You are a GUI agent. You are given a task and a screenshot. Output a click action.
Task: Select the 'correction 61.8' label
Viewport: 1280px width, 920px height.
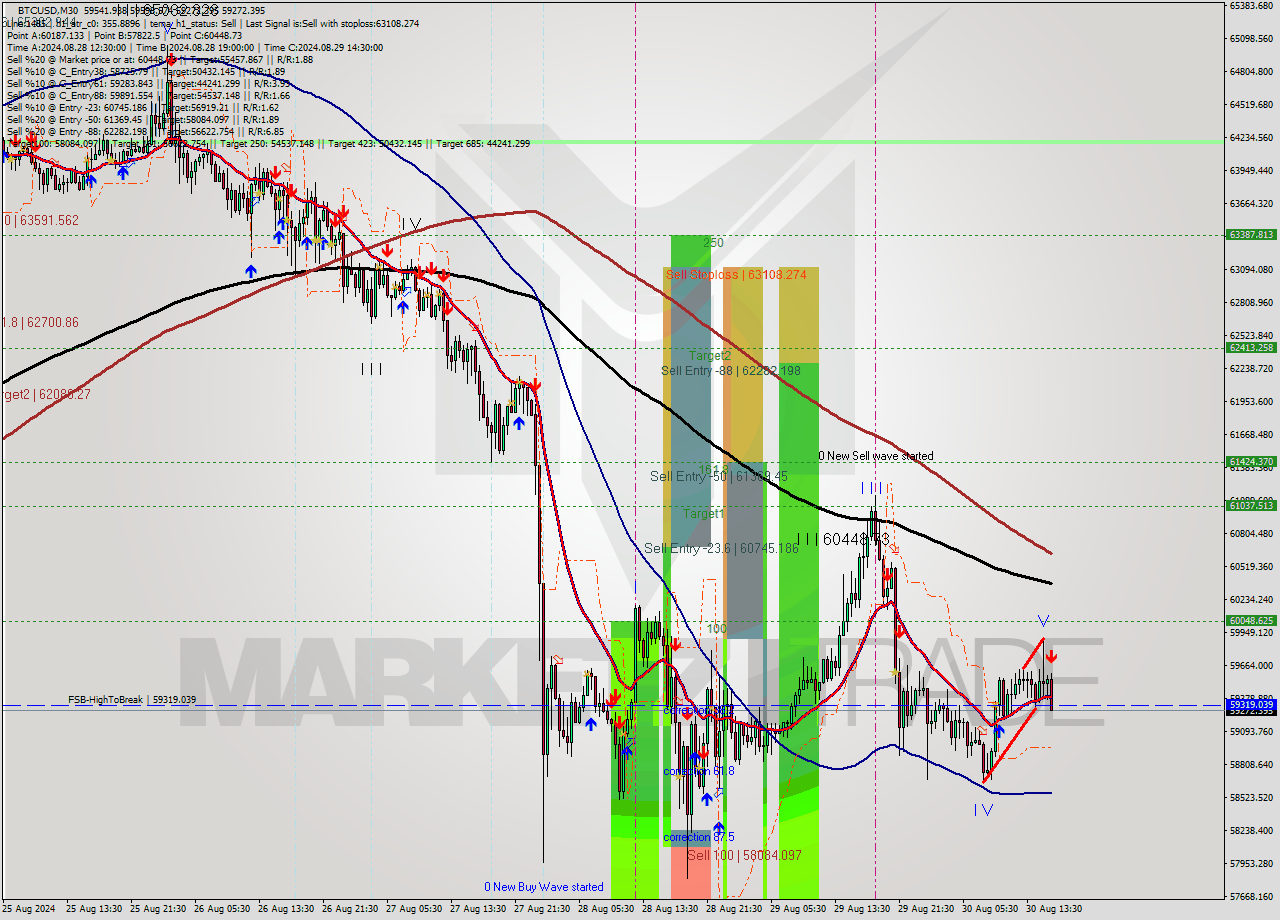pyautogui.click(x=699, y=771)
